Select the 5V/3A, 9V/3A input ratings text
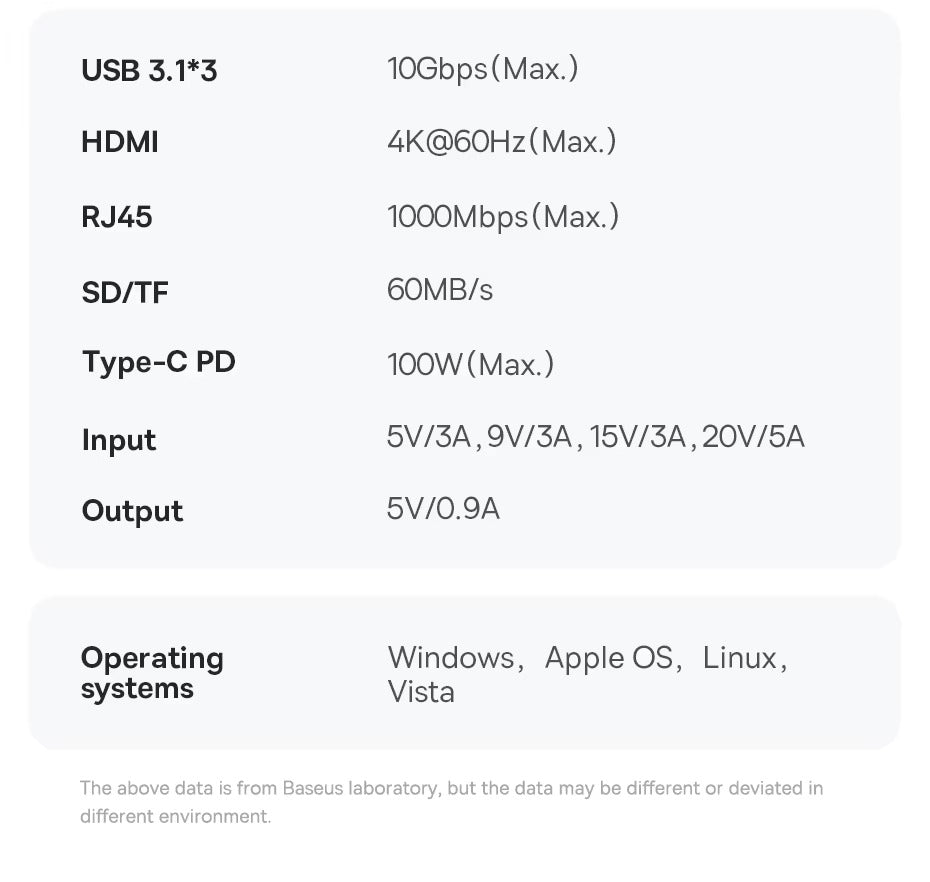 point(479,437)
